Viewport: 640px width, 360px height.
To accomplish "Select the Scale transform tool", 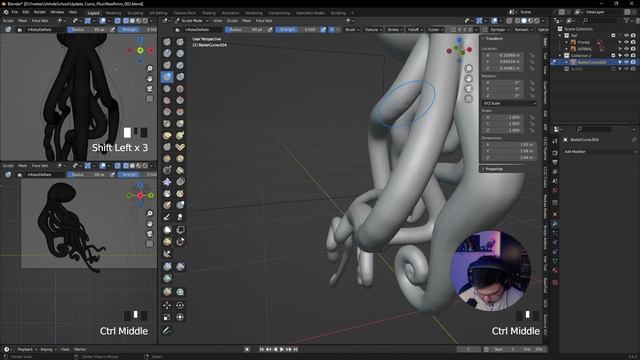I will click(167, 317).
